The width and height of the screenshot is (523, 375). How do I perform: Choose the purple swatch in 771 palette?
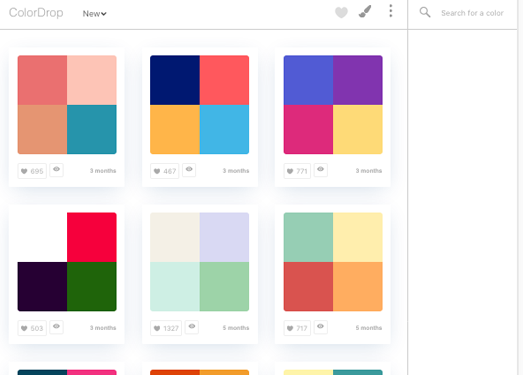coord(358,80)
